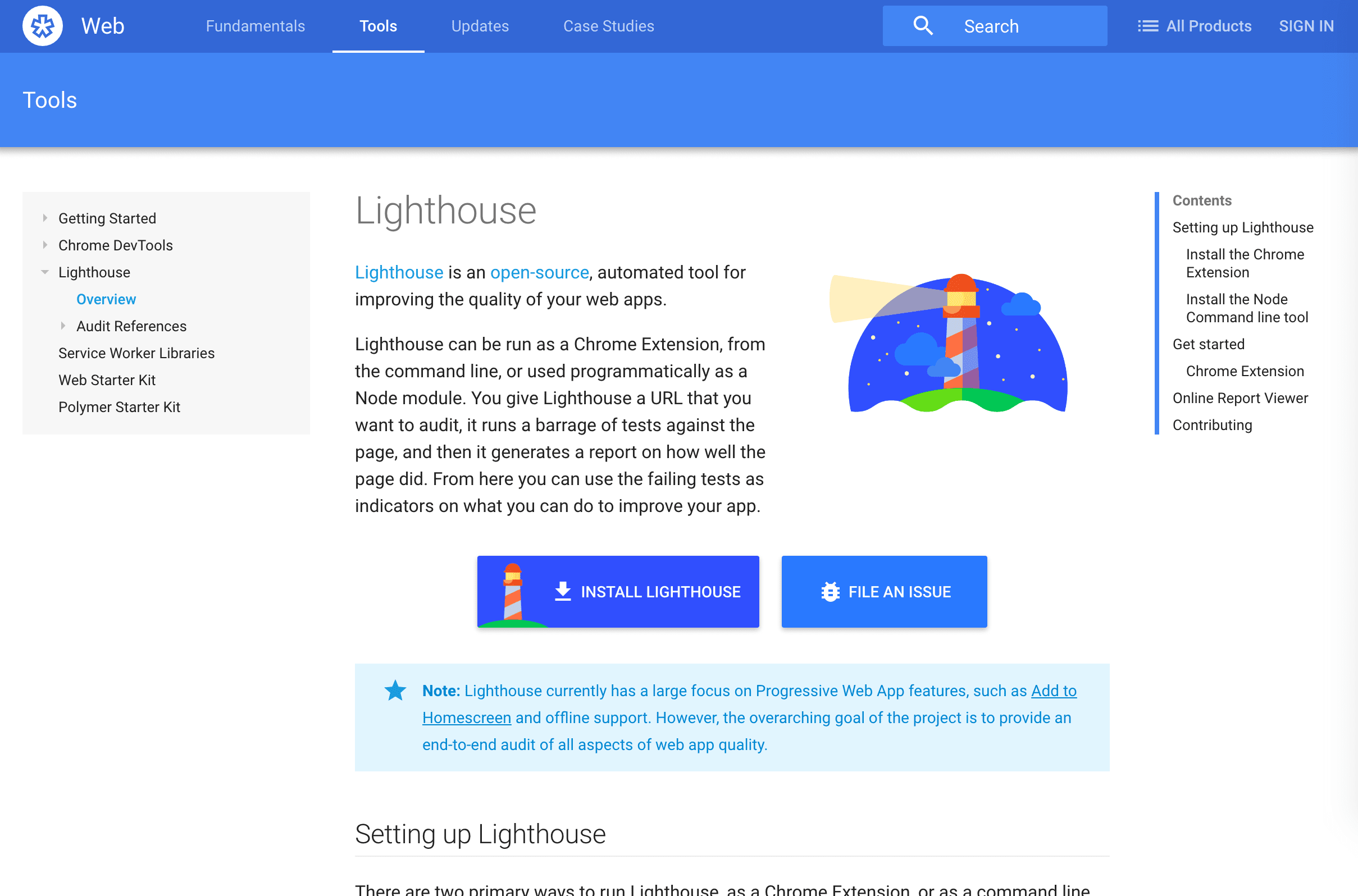Click the Updates navigation menu item
Image resolution: width=1358 pixels, height=896 pixels.
click(x=478, y=26)
